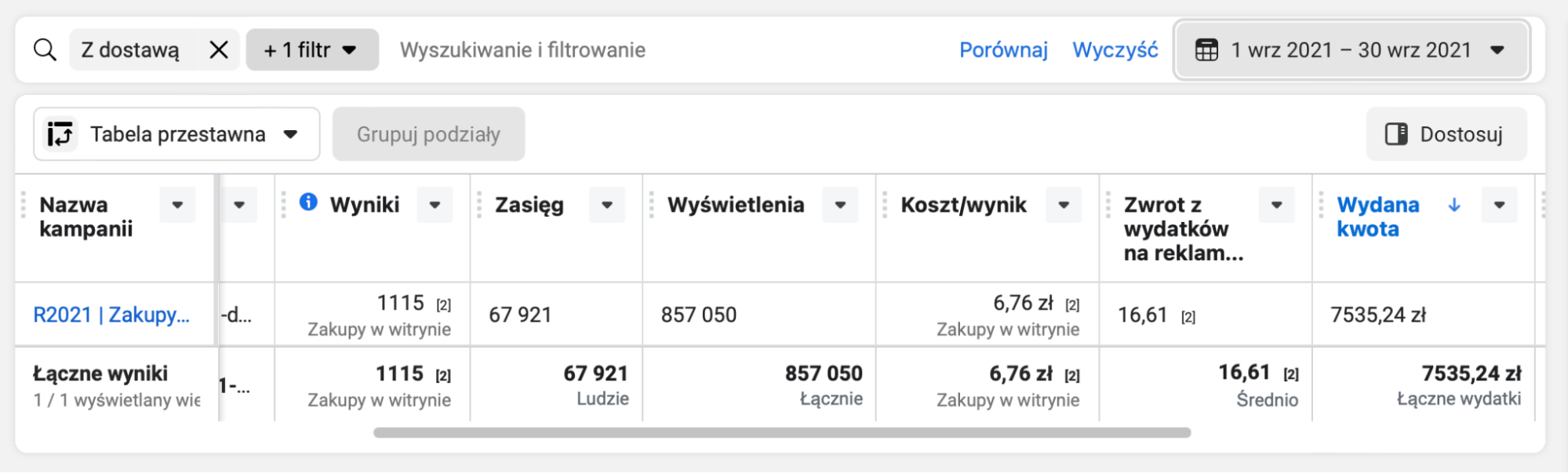Open the 'Koszt/wynik' column menu arrow
The width and height of the screenshot is (1568, 473).
click(1064, 206)
